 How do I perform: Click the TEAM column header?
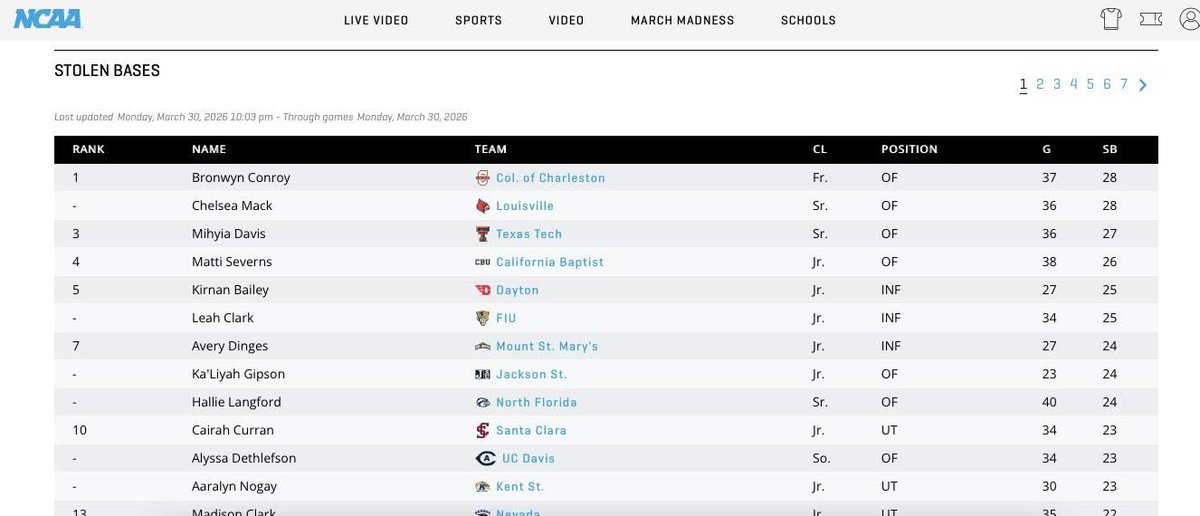[x=491, y=149]
